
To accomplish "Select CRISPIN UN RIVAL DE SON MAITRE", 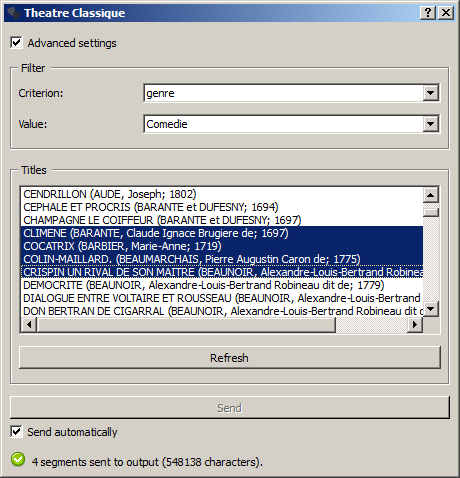I will [222, 272].
